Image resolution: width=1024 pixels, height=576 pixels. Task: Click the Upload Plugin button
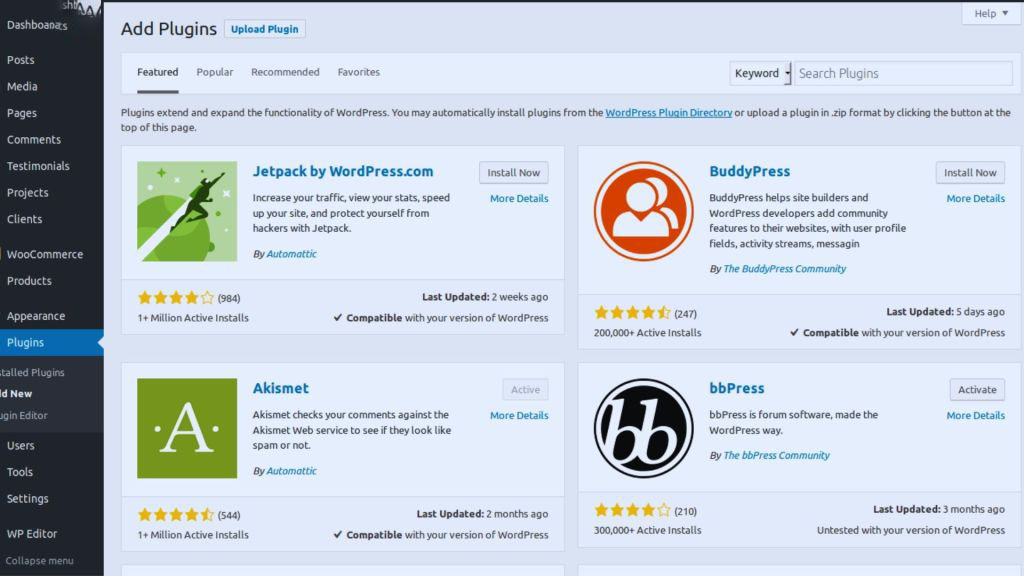264,29
